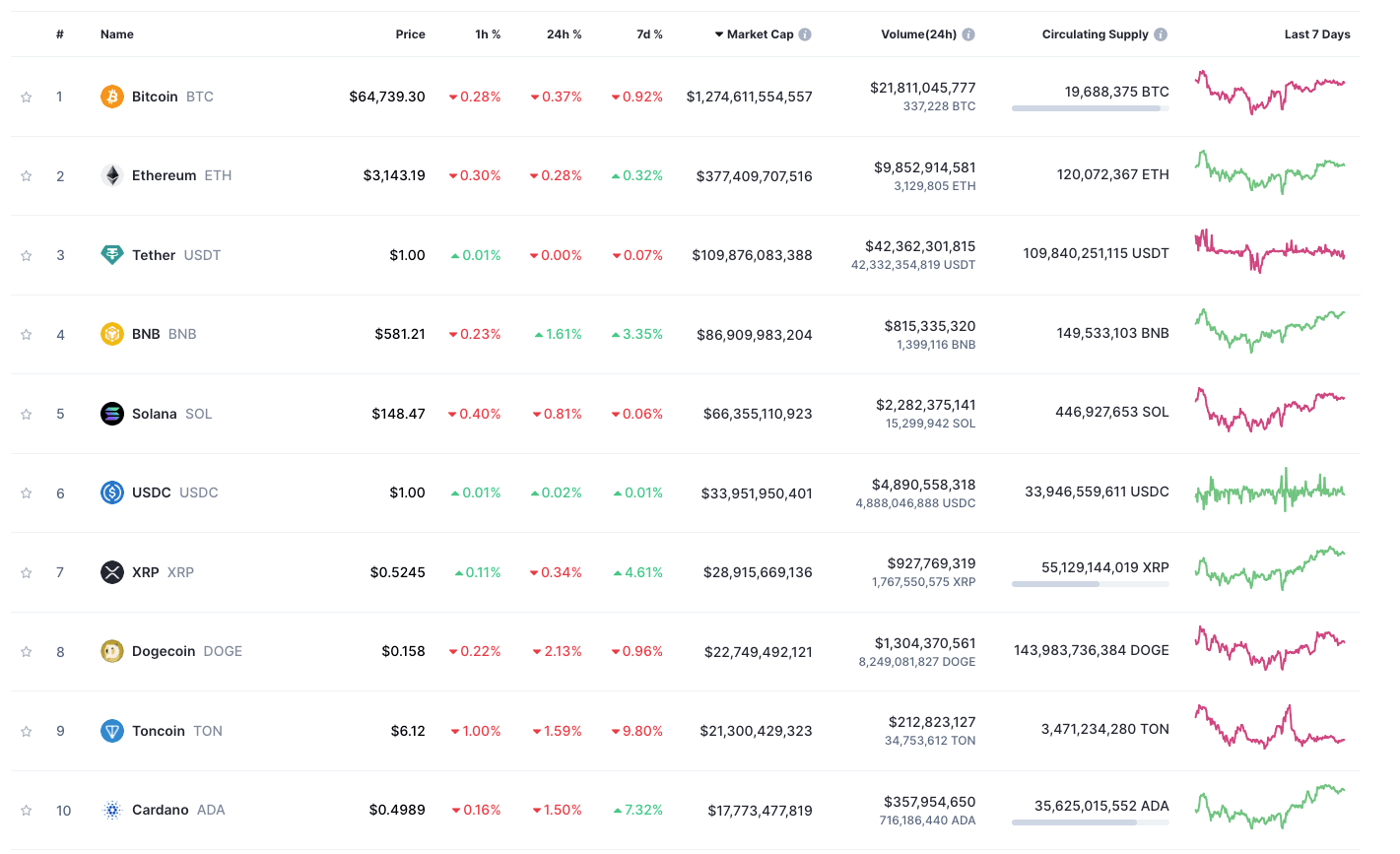The height and width of the screenshot is (854, 1400).
Task: Click the Ethereum diamond logo icon
Action: click(x=111, y=175)
